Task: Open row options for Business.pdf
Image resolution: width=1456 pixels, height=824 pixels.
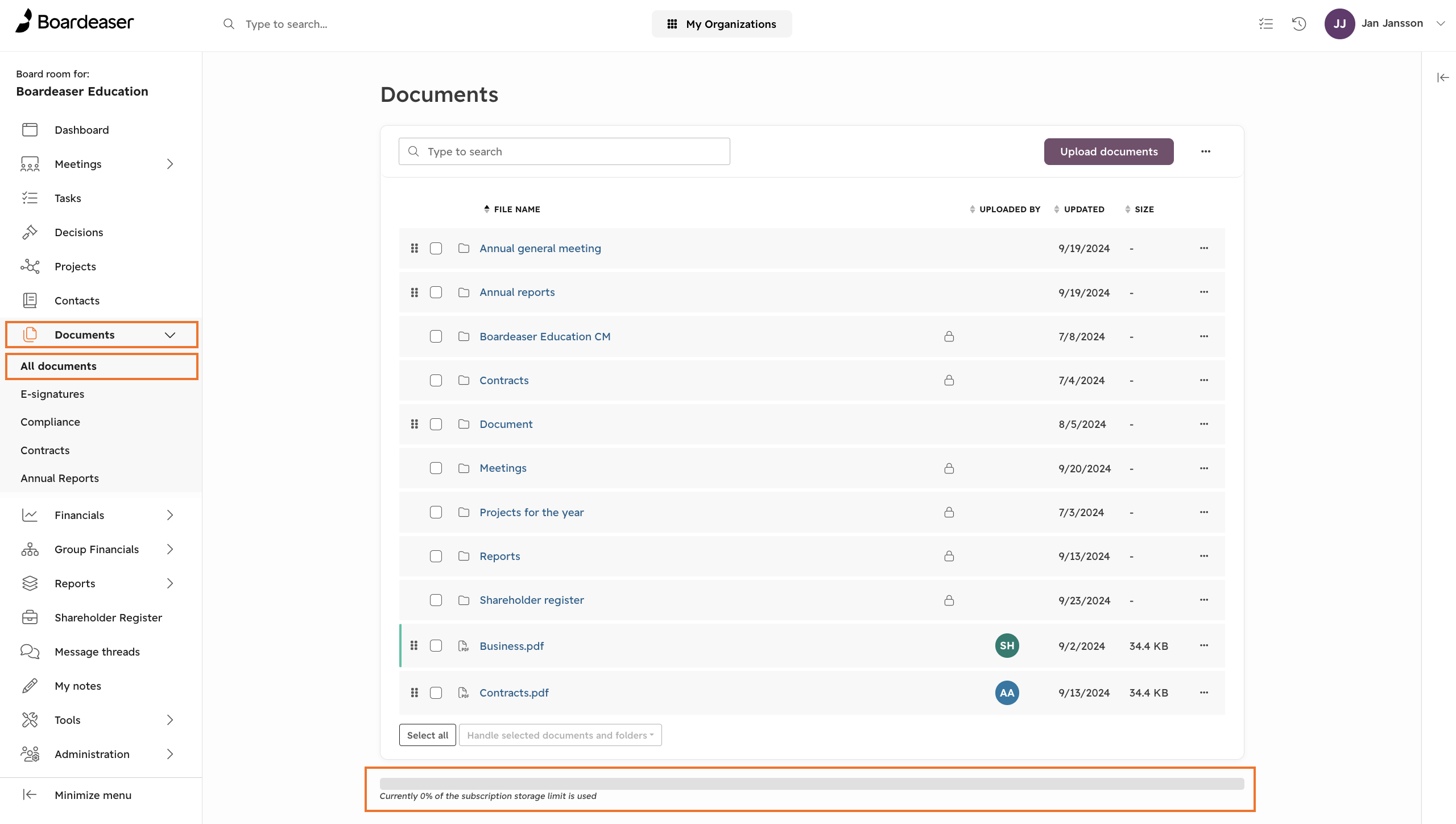Action: (1204, 645)
